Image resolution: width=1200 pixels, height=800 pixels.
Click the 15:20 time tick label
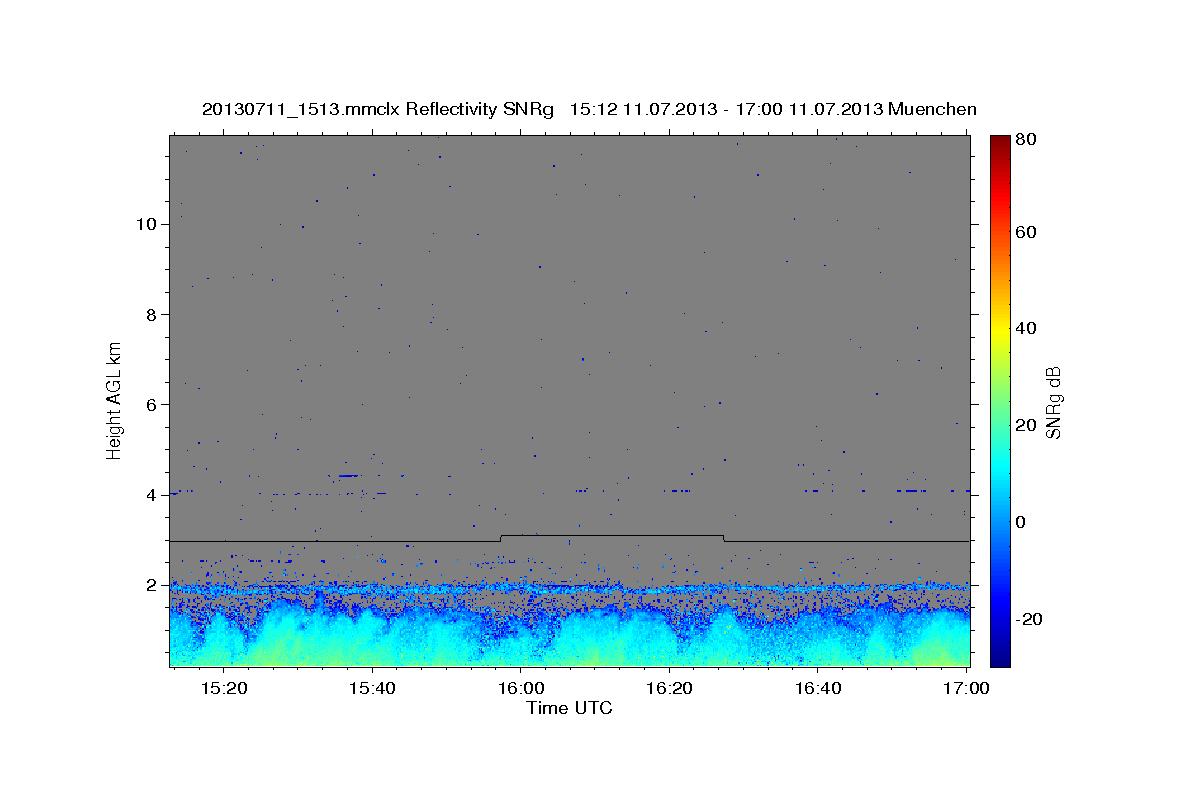point(224,688)
